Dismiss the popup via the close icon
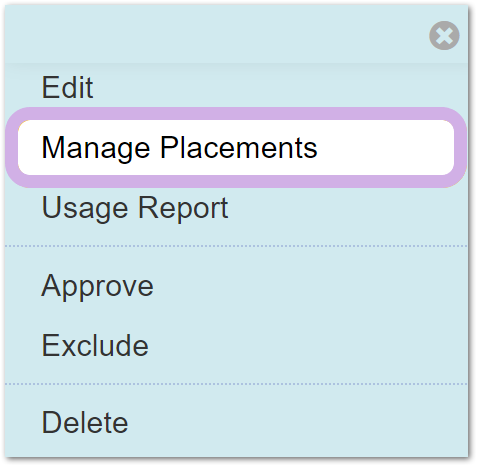The image size is (477, 466). 444,35
